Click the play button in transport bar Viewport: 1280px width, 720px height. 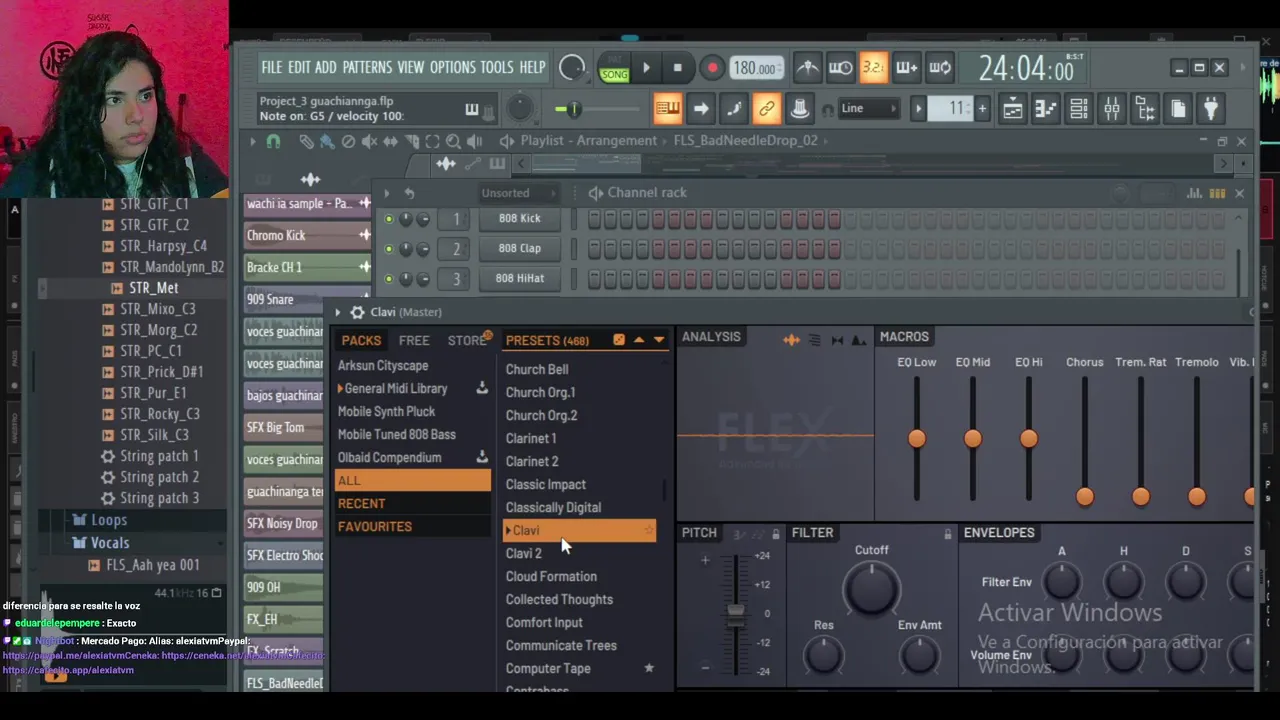[x=646, y=68]
